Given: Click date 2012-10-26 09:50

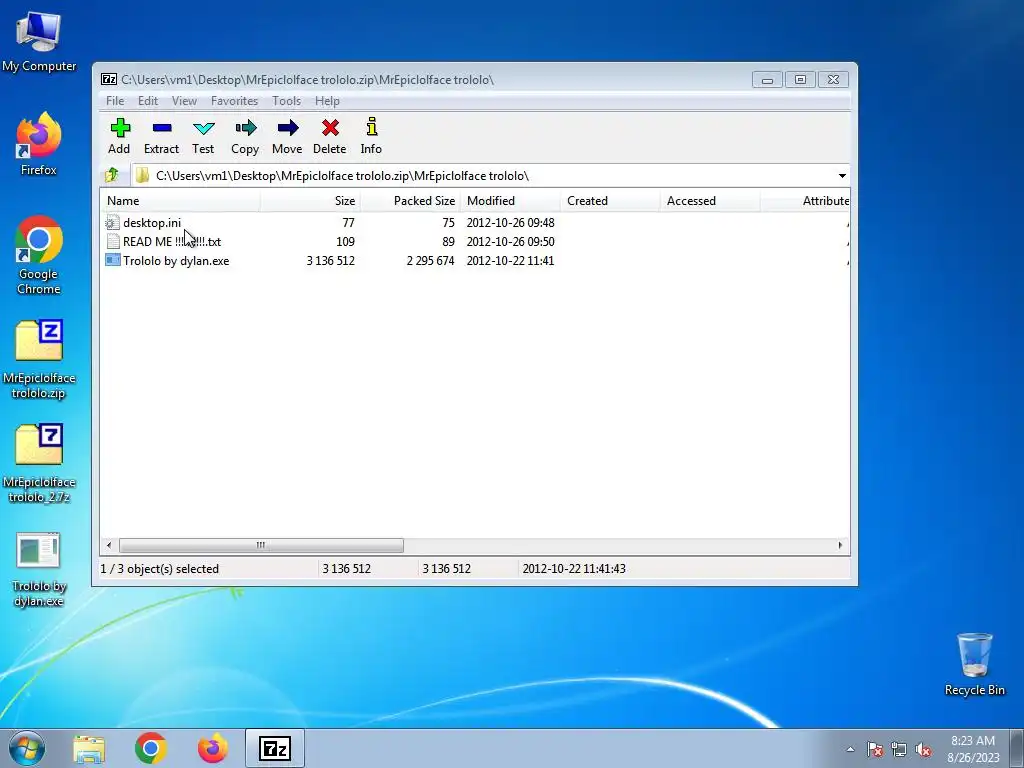Looking at the screenshot, I should (510, 242).
